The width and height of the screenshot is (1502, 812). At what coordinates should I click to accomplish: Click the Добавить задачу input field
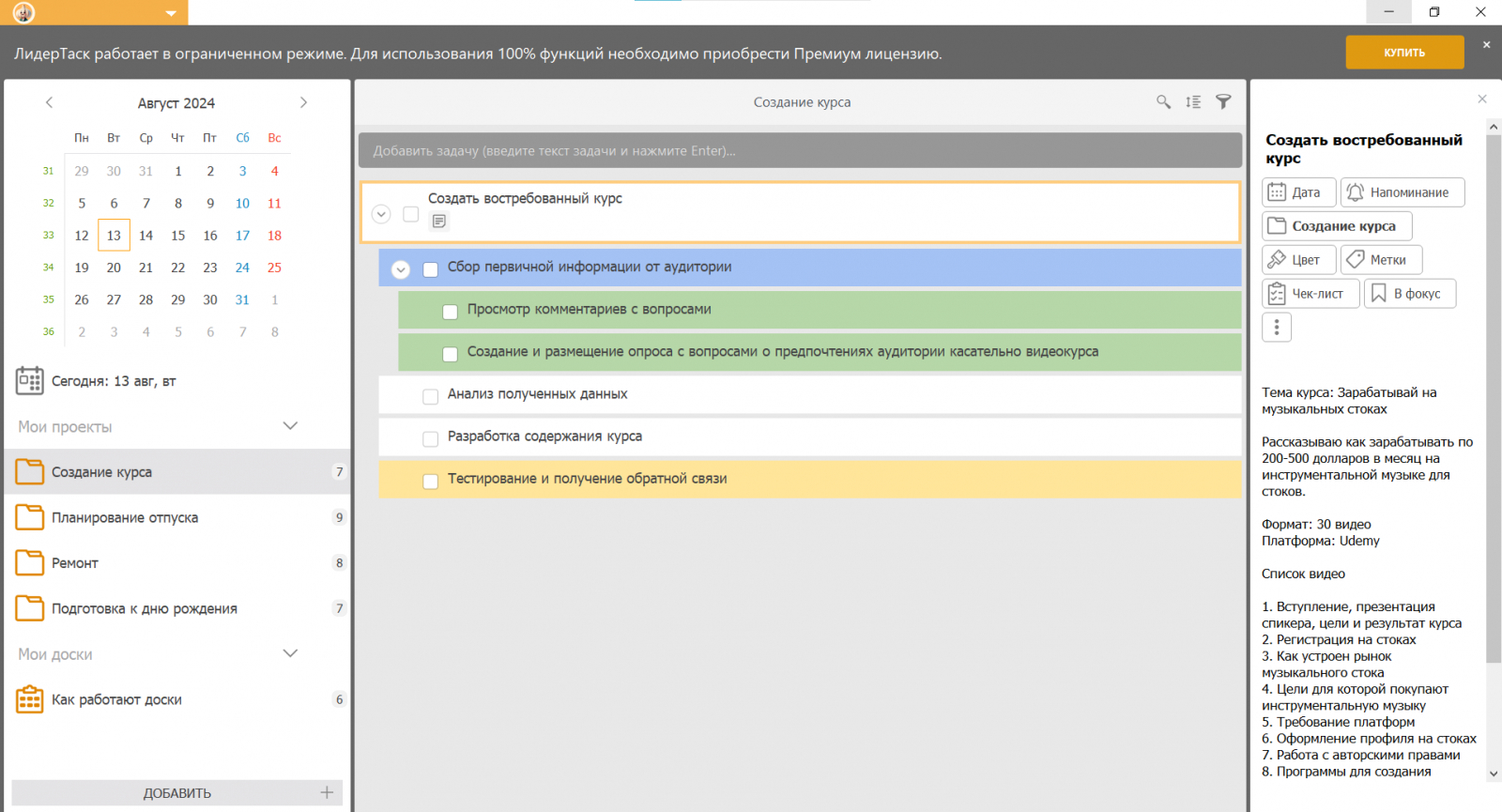pos(800,150)
